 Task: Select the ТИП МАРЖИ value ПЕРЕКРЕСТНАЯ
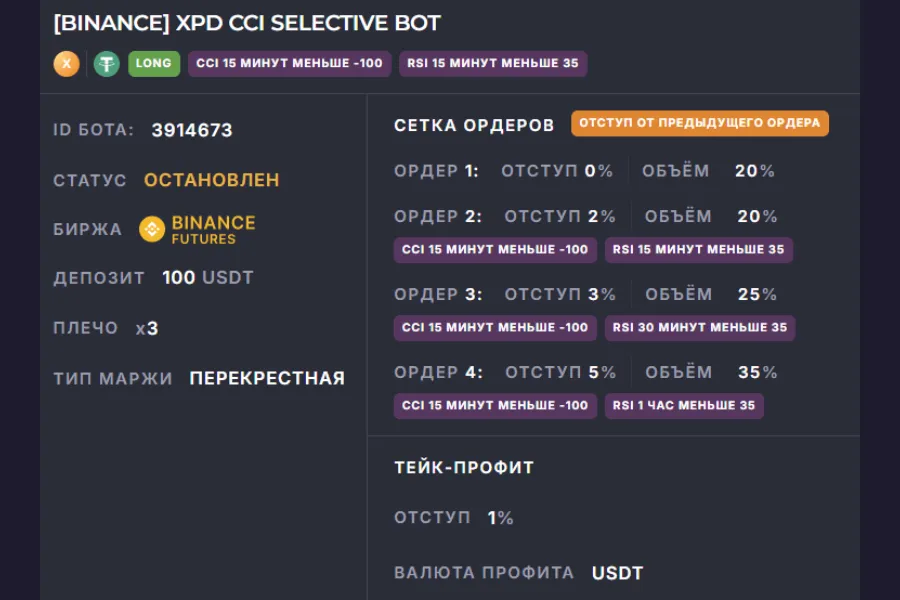264,378
